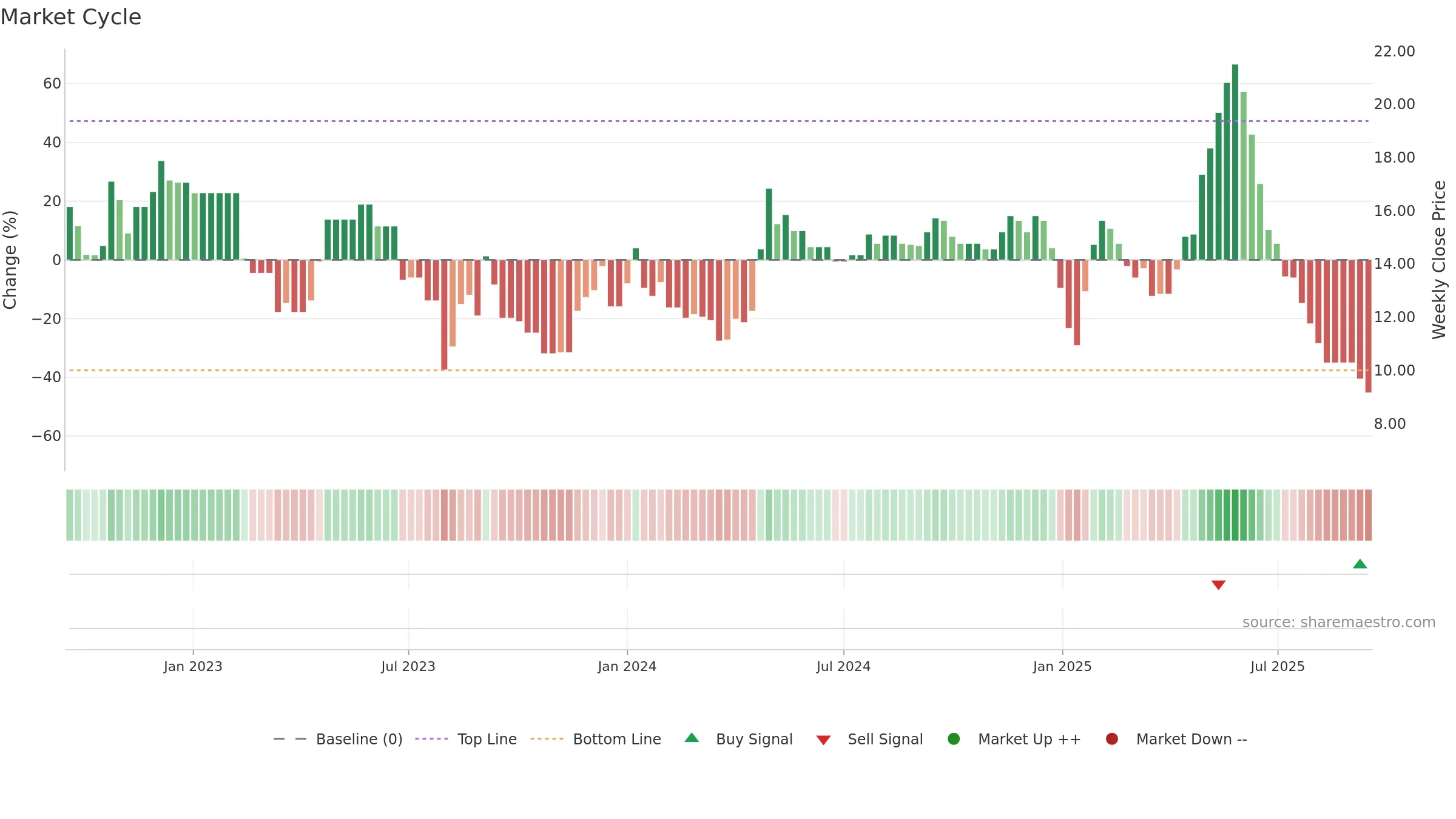Click the purple dotted line legend sample
This screenshot has width=1456, height=819.
coord(431,739)
